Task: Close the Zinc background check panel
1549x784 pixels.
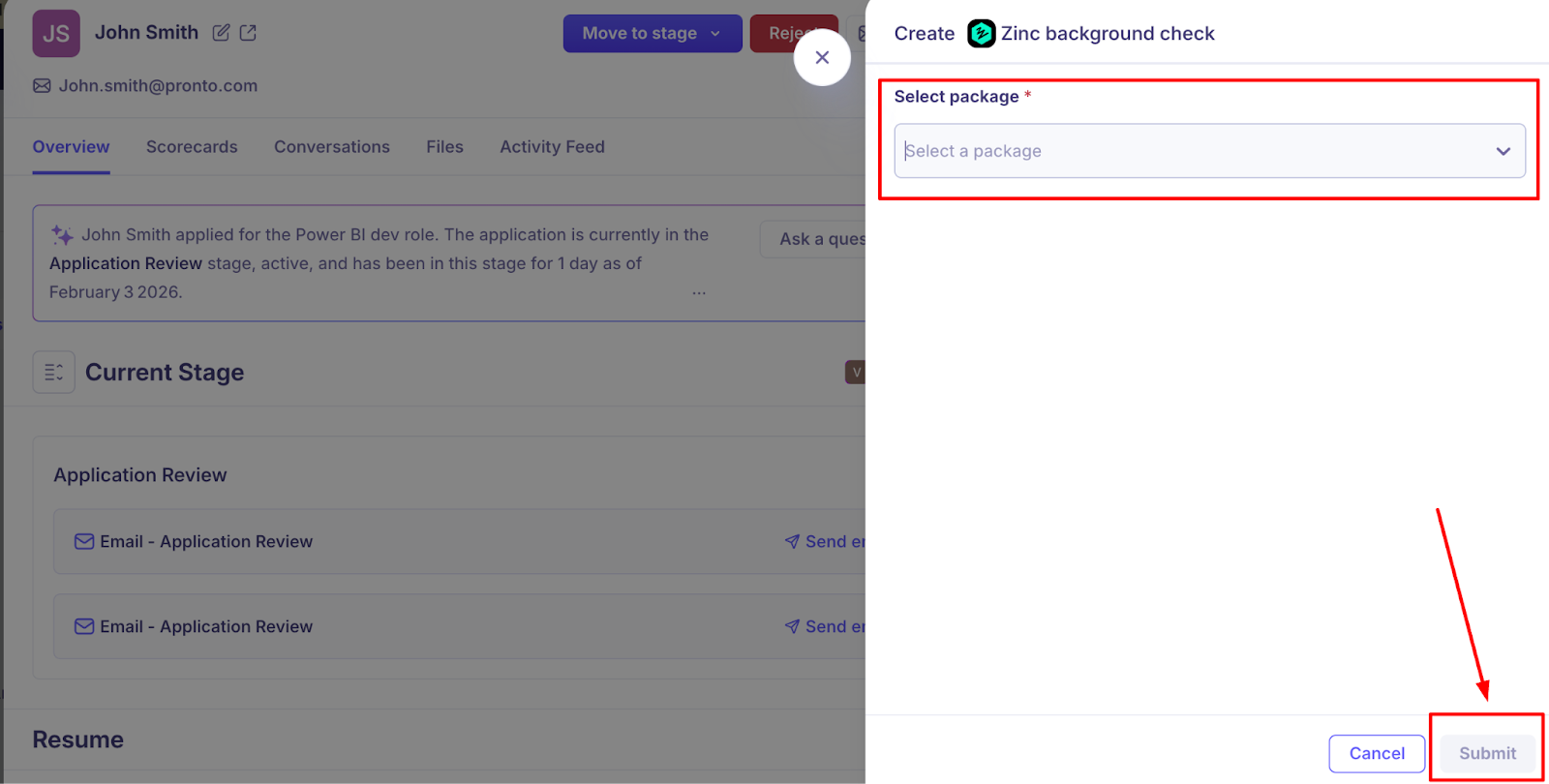Action: tap(822, 58)
